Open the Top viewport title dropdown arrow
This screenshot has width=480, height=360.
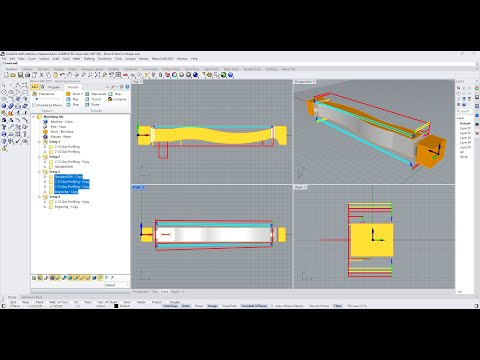141,82
